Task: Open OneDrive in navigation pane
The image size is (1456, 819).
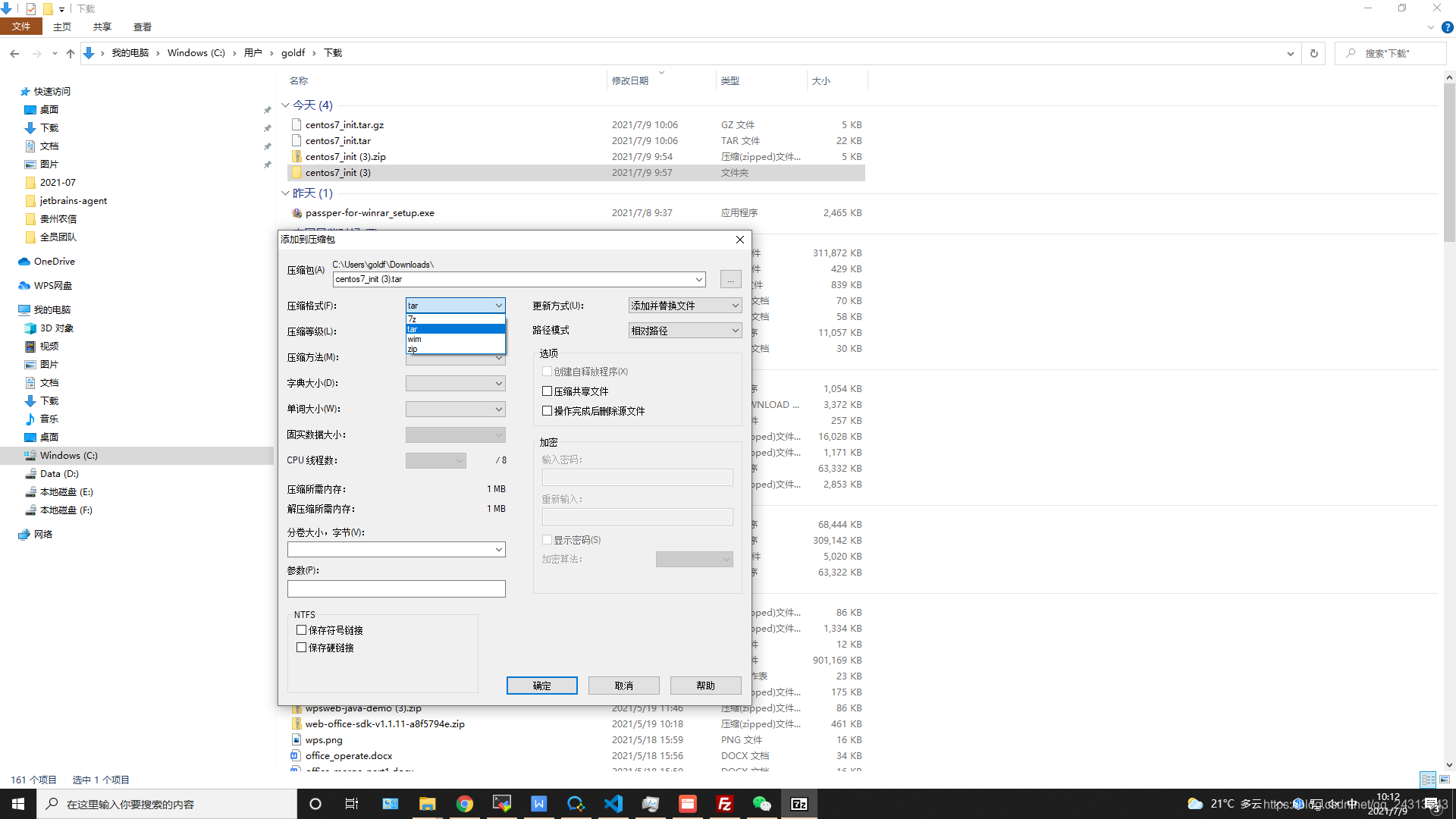Action: [54, 262]
